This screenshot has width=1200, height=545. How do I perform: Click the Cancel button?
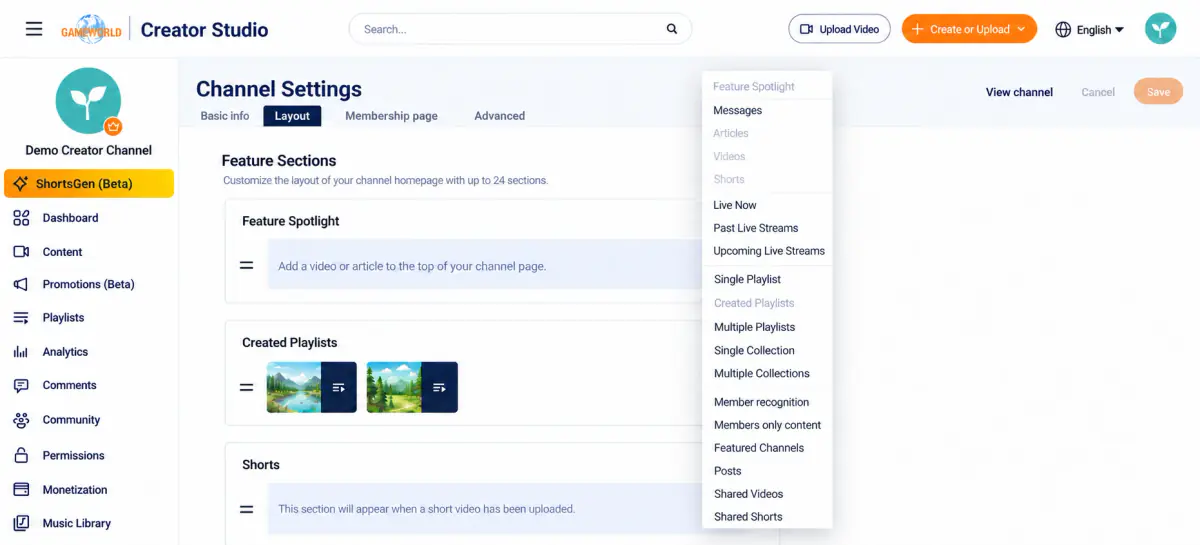coord(1098,92)
